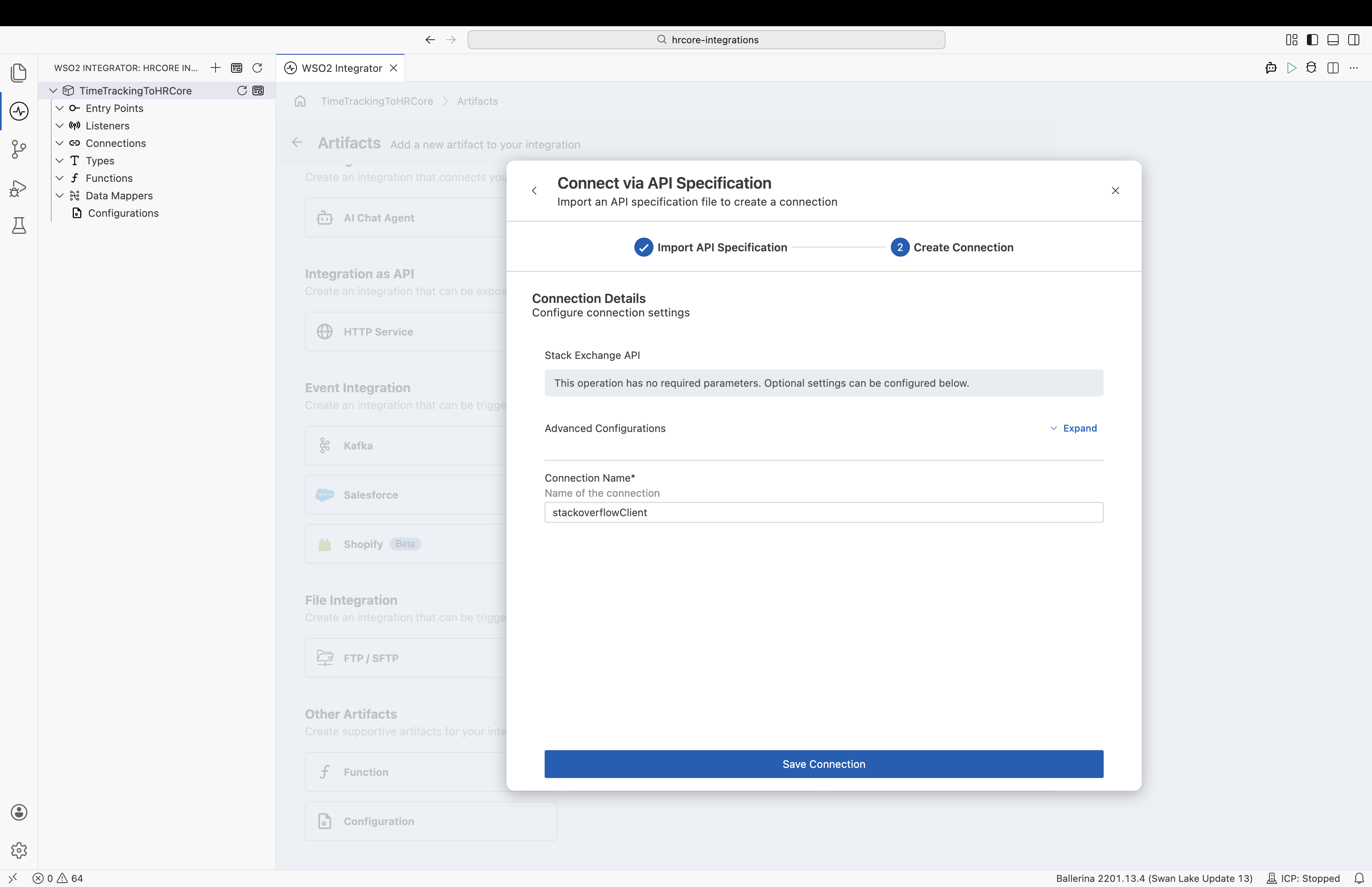
Task: Click Import API Specification step
Action: pyautogui.click(x=711, y=247)
